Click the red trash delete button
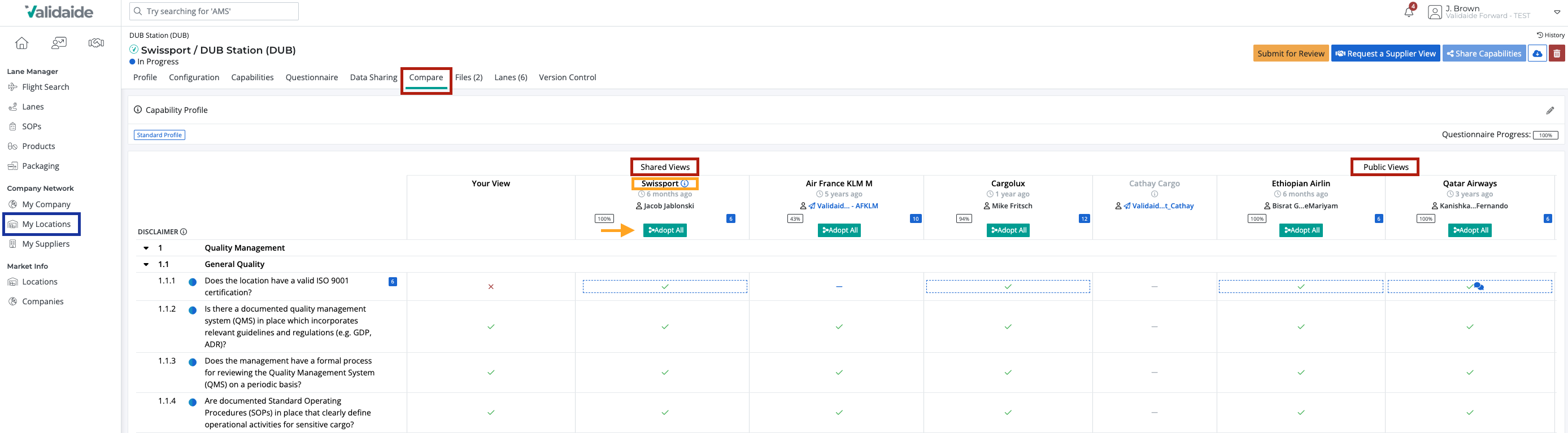 (1557, 54)
